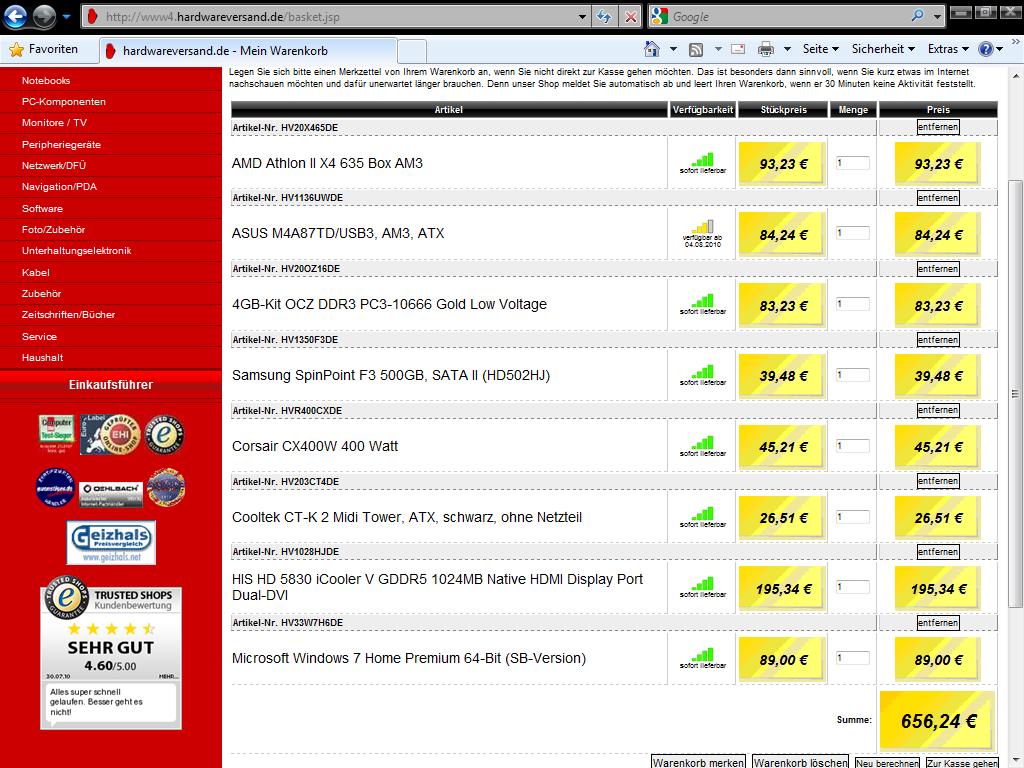Click the quantity field for AMD Athlon II
This screenshot has height=768, width=1024.
tap(852, 163)
